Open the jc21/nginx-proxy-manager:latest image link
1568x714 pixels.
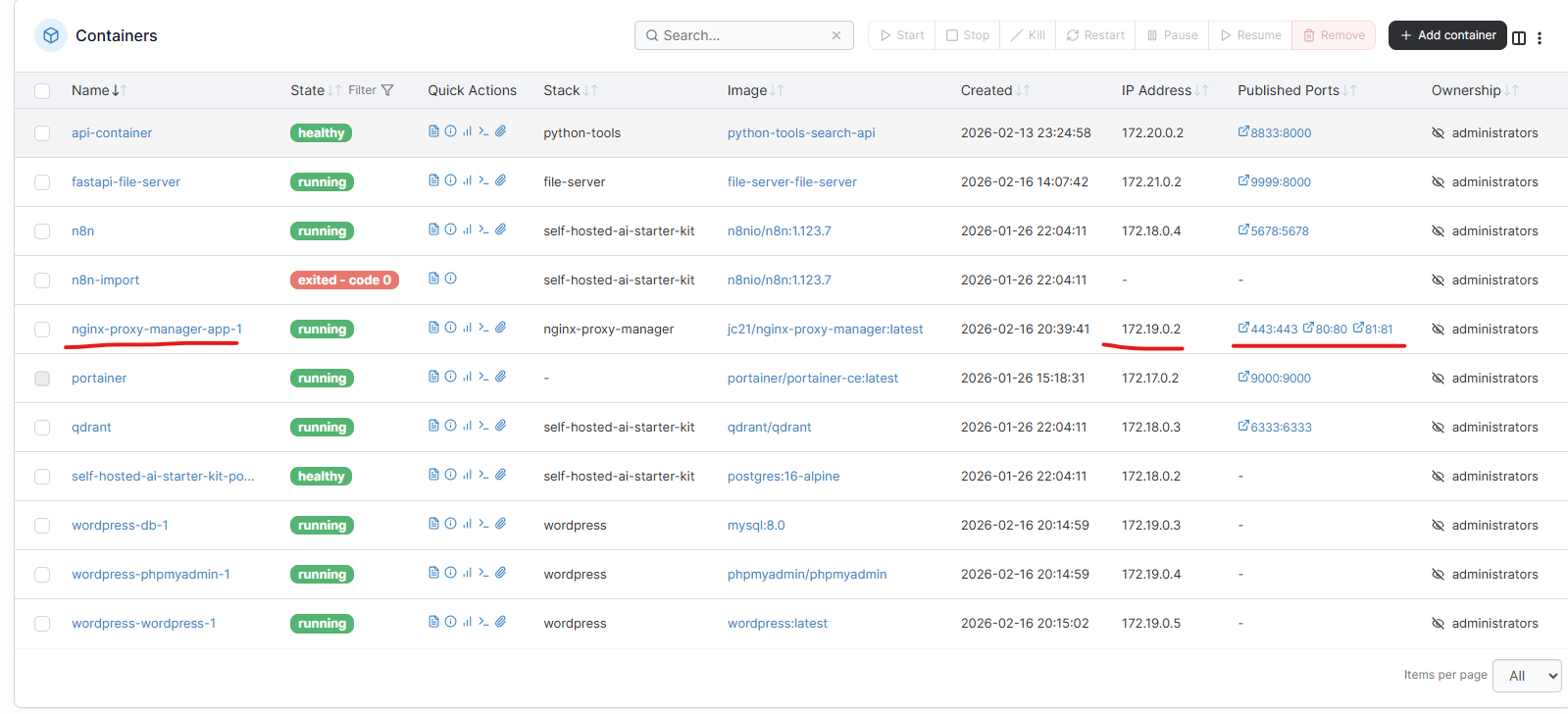coord(826,330)
